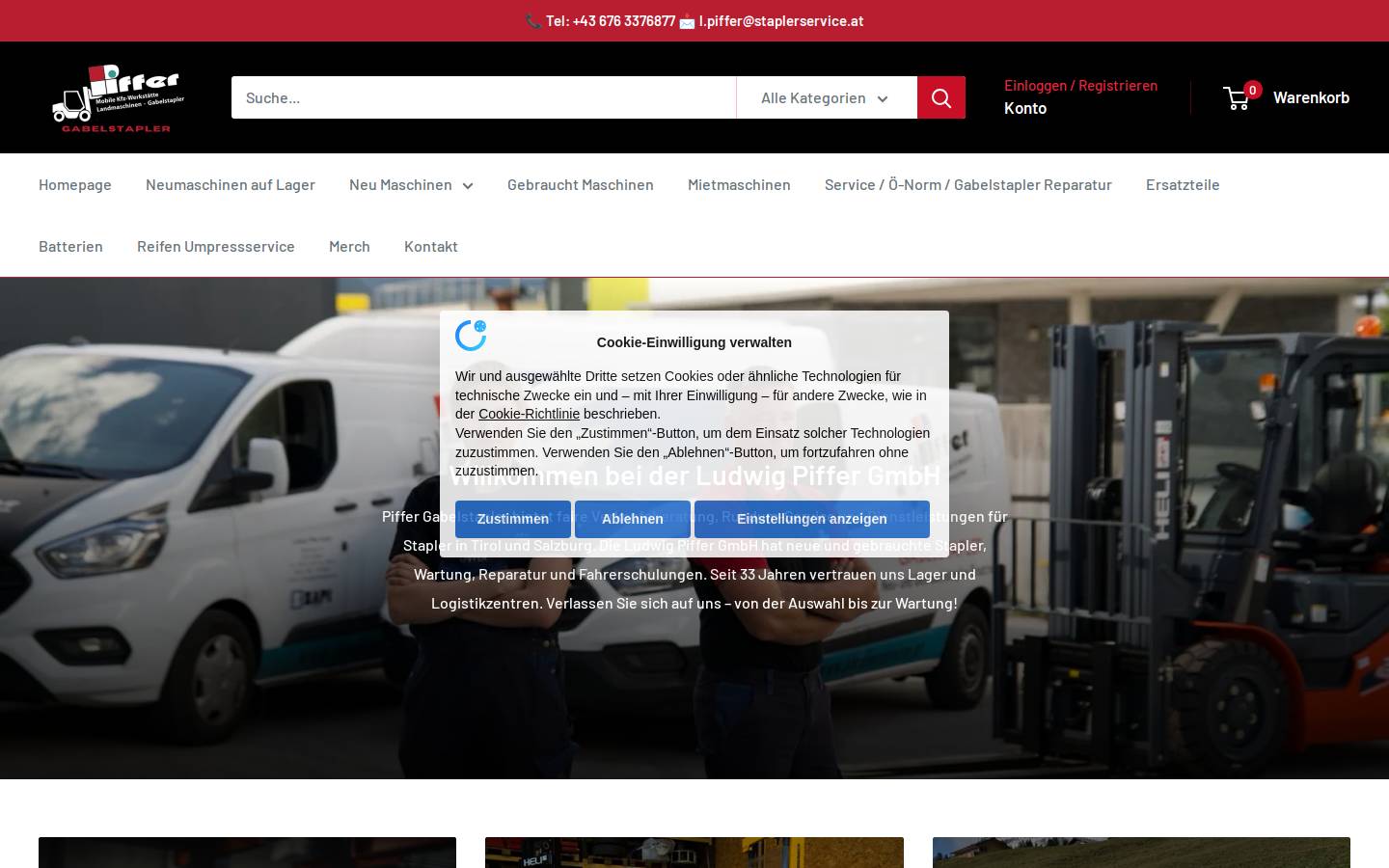Open Merch page
The image size is (1389, 868).
pos(349,246)
